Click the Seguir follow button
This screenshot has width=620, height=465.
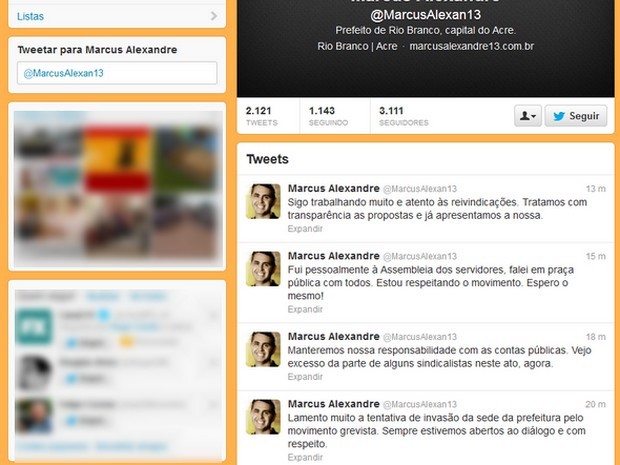click(576, 116)
